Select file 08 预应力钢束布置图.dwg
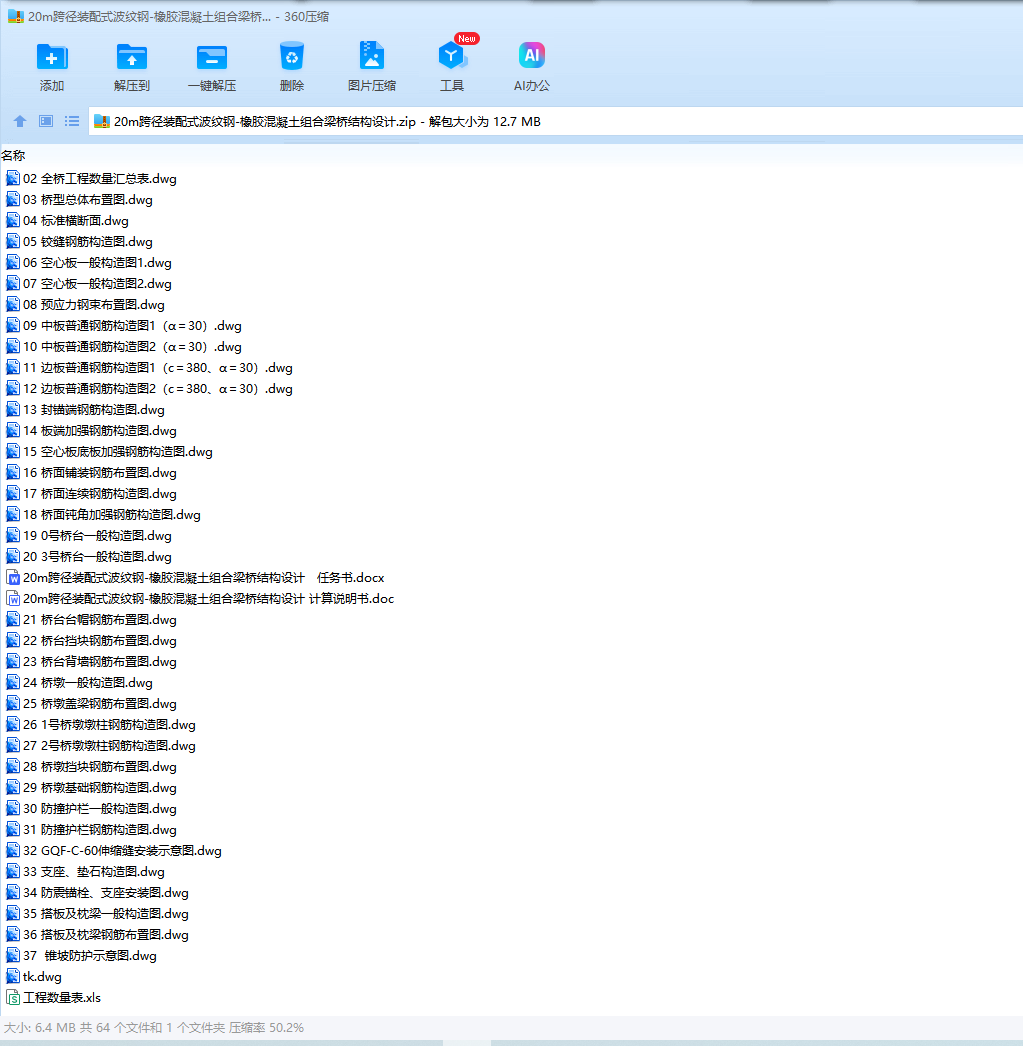 (85, 305)
